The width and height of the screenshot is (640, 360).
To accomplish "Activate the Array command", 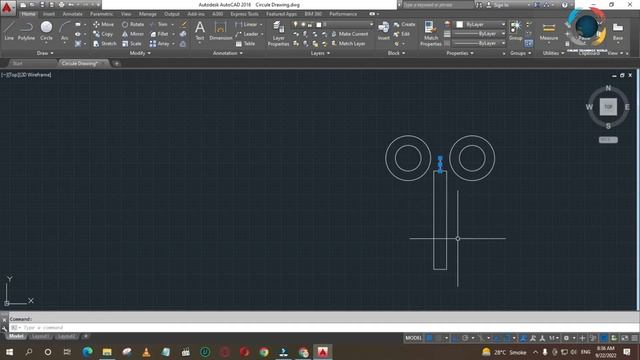I will pyautogui.click(x=160, y=44).
